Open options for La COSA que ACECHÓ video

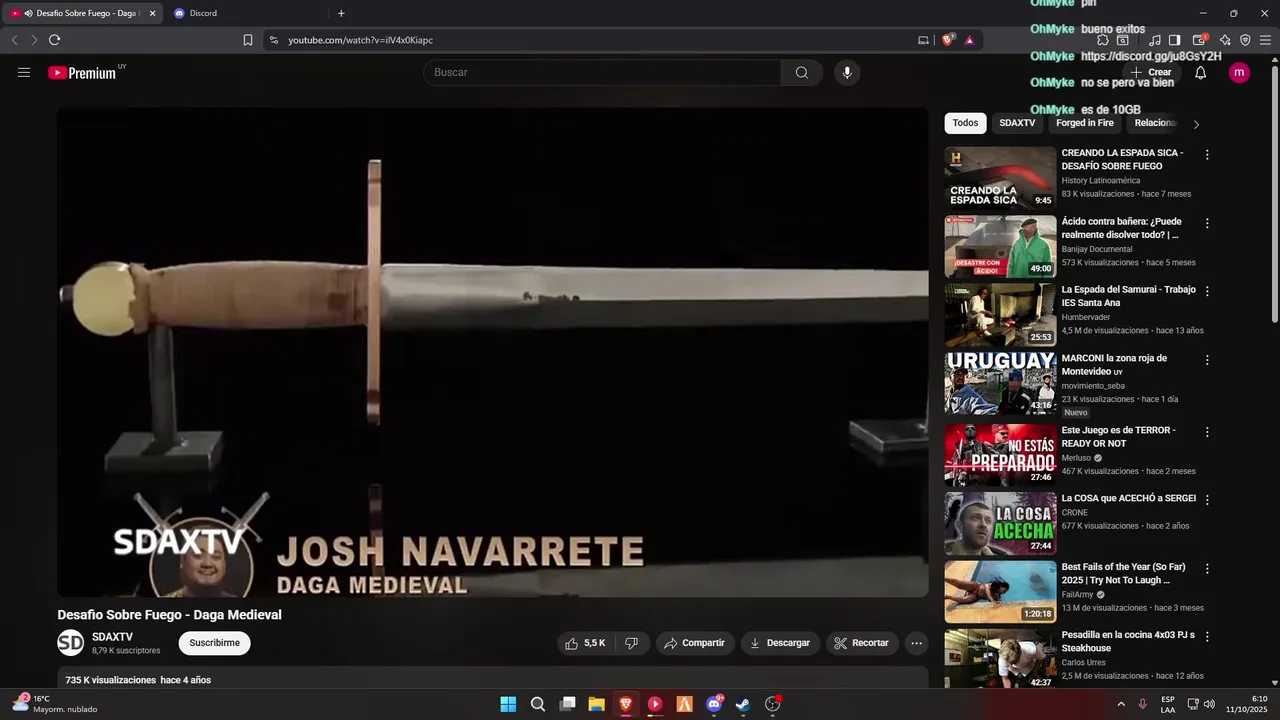pos(1207,500)
